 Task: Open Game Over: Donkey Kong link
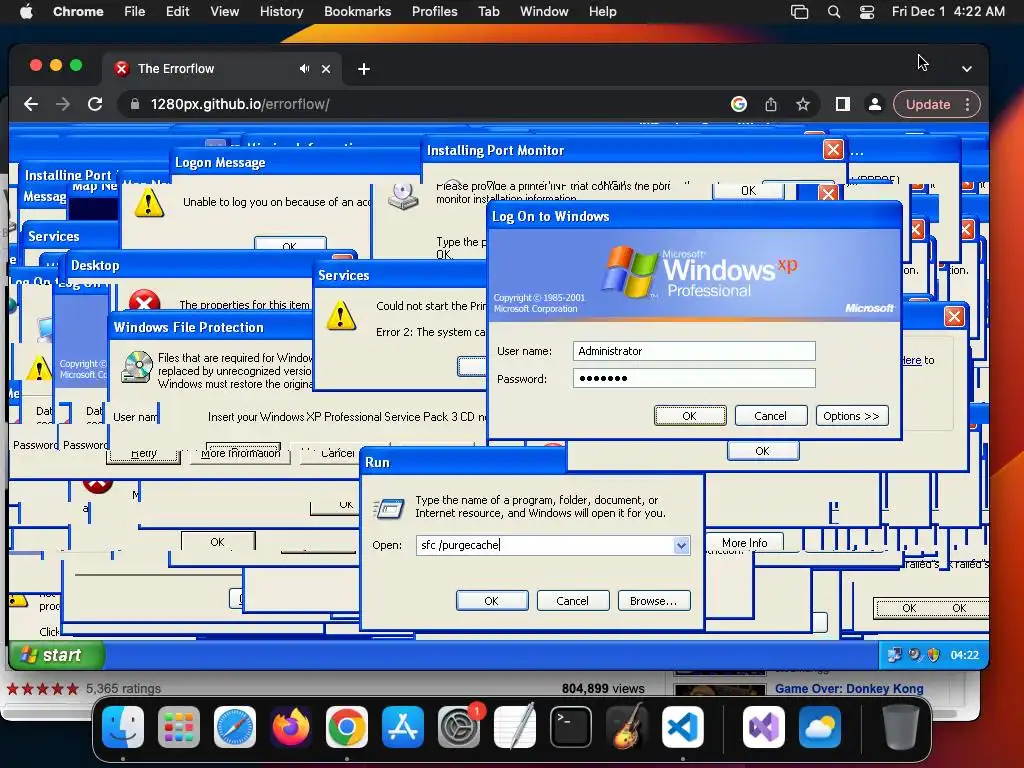tap(849, 688)
